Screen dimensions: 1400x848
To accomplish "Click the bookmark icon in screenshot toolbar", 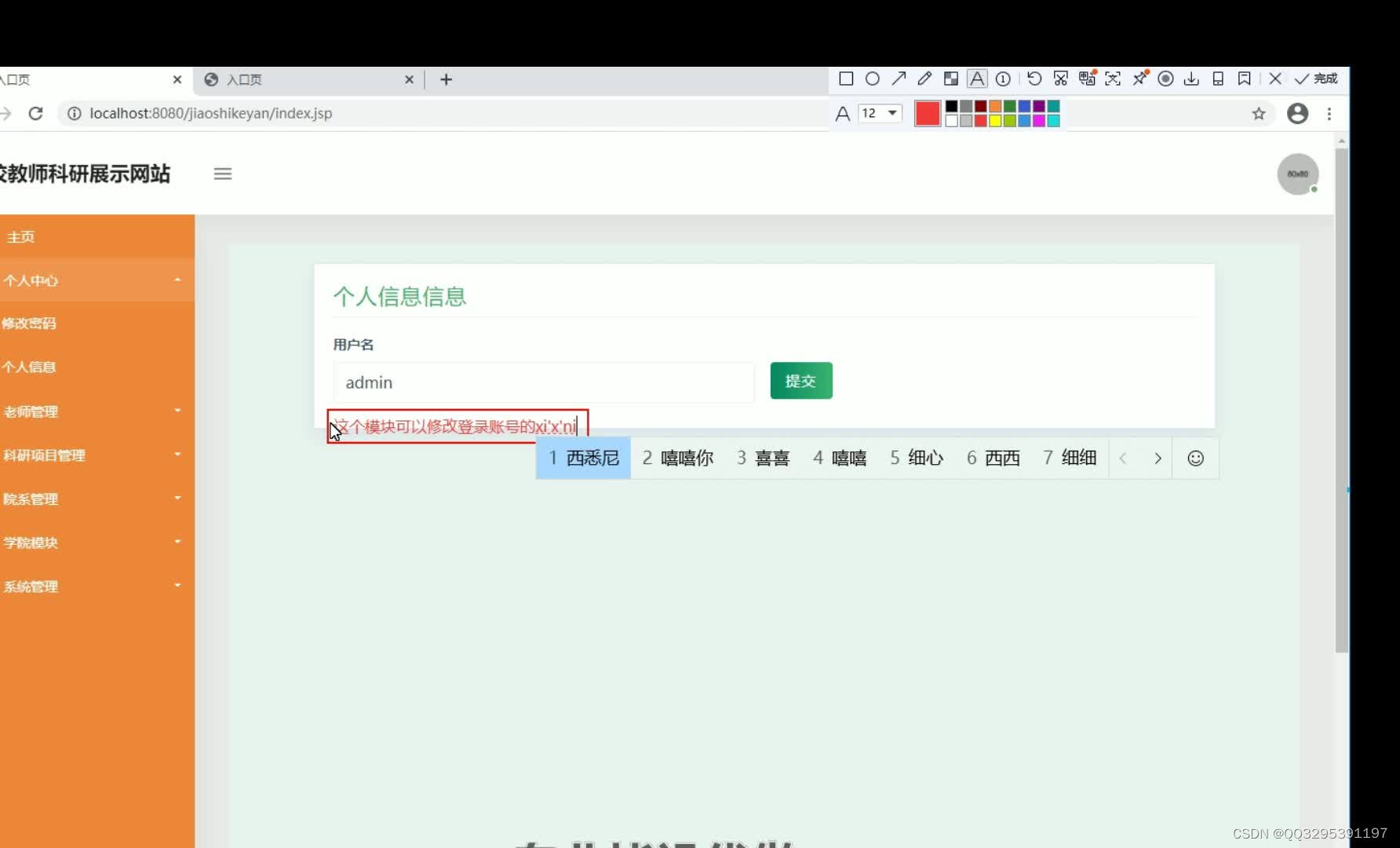I will click(1244, 79).
